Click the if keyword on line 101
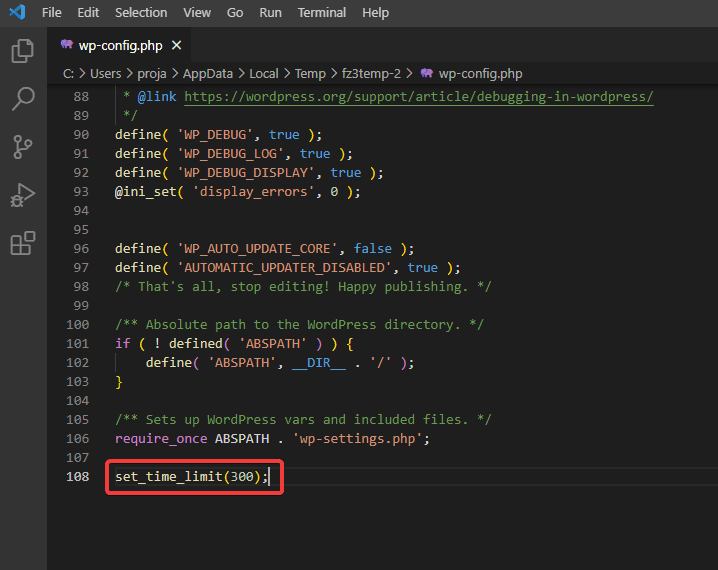Screen dimensions: 718x570 click(123, 343)
